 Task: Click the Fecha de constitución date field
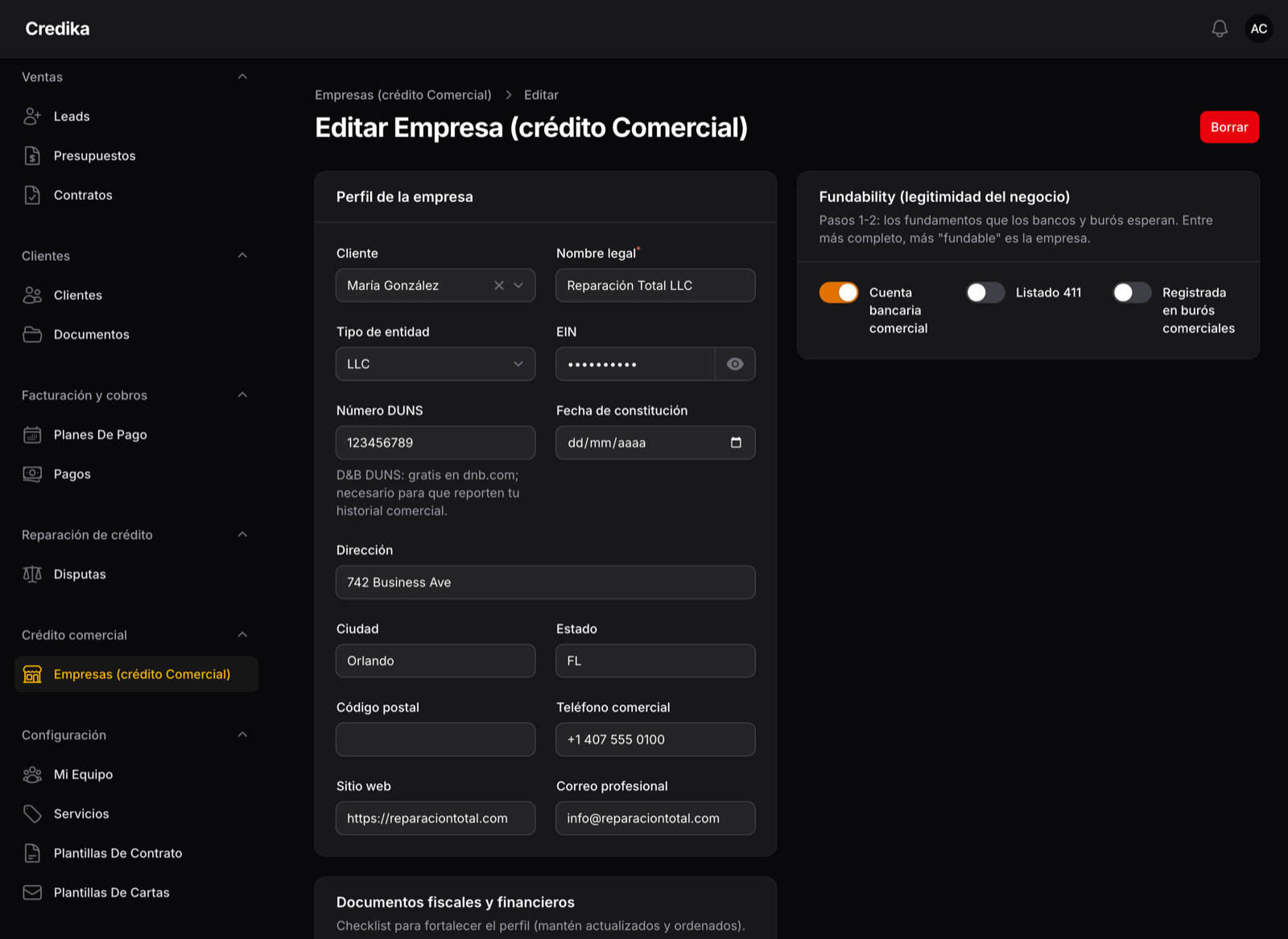point(655,443)
